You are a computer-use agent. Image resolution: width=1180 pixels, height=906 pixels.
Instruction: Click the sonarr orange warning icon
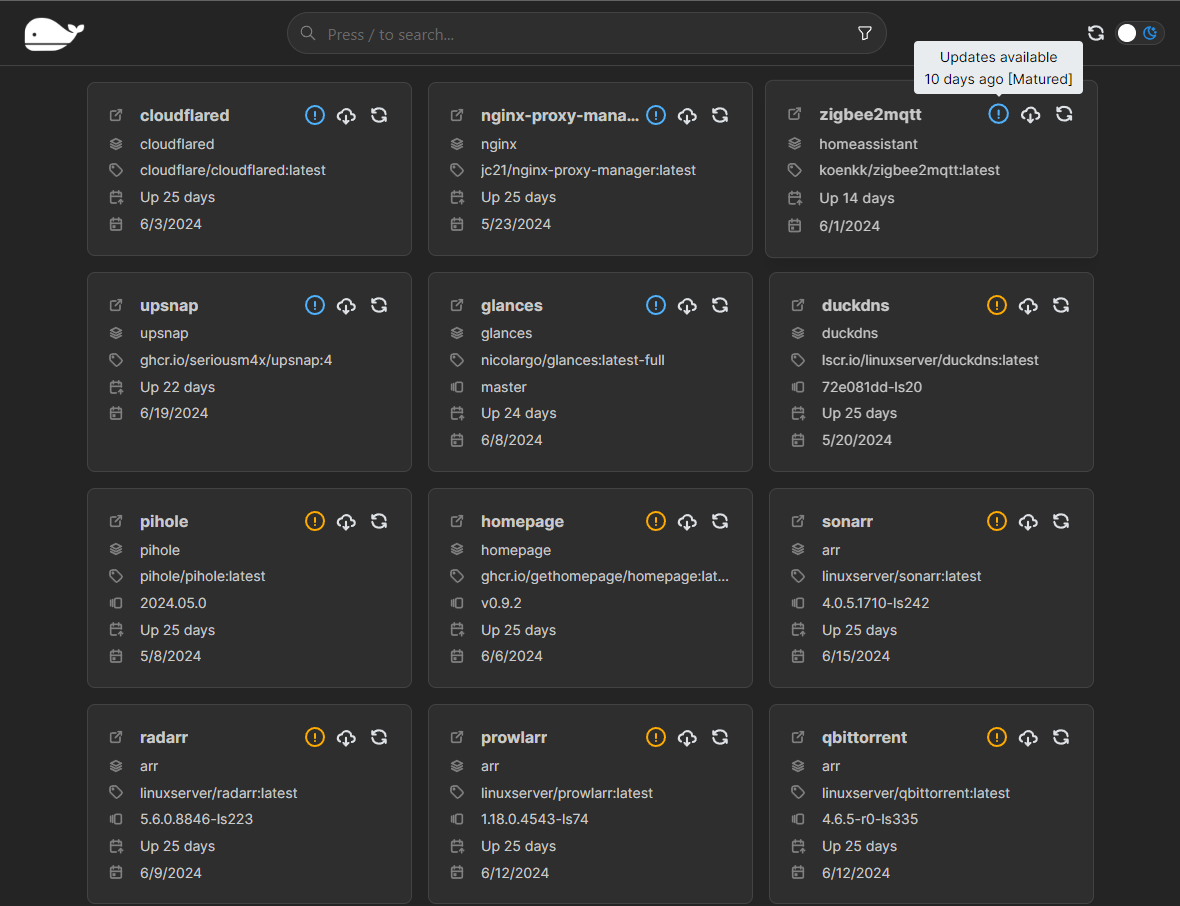(x=996, y=521)
